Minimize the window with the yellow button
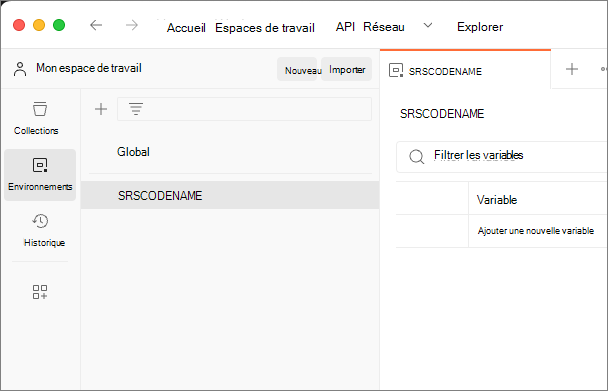608x391 pixels. (39, 25)
